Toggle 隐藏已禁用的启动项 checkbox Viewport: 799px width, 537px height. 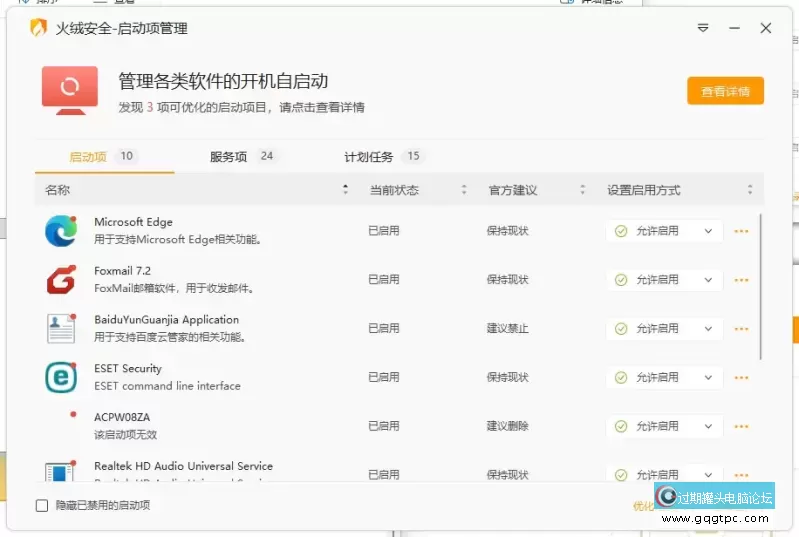click(42, 505)
